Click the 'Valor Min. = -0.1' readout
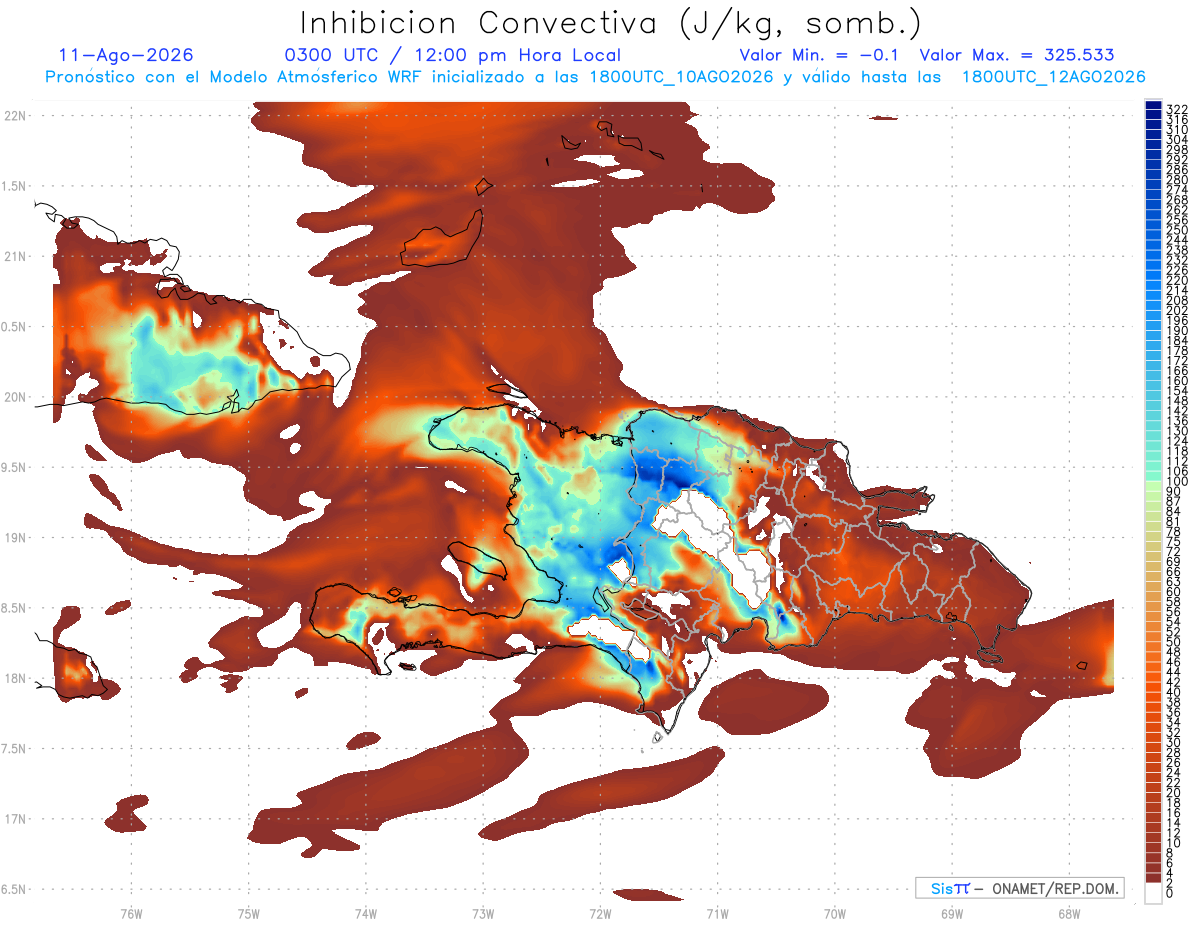1200x927 pixels. coord(821,55)
